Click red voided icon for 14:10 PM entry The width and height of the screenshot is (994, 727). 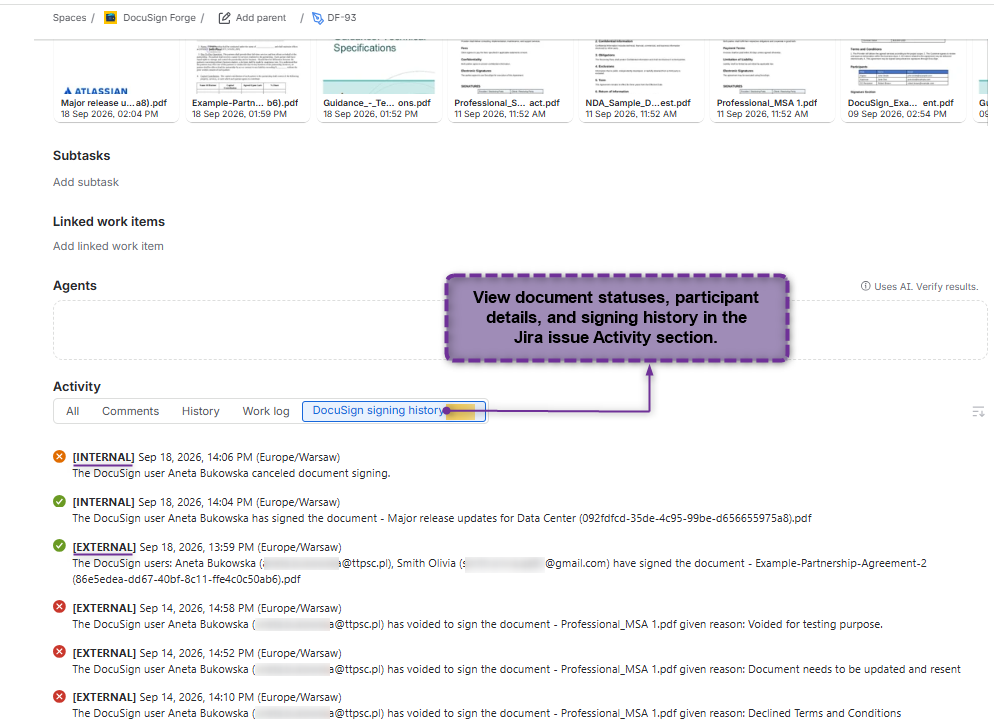point(60,697)
